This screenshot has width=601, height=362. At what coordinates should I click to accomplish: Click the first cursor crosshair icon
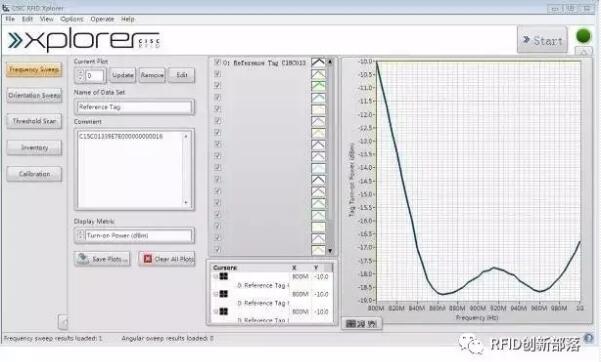(x=223, y=276)
